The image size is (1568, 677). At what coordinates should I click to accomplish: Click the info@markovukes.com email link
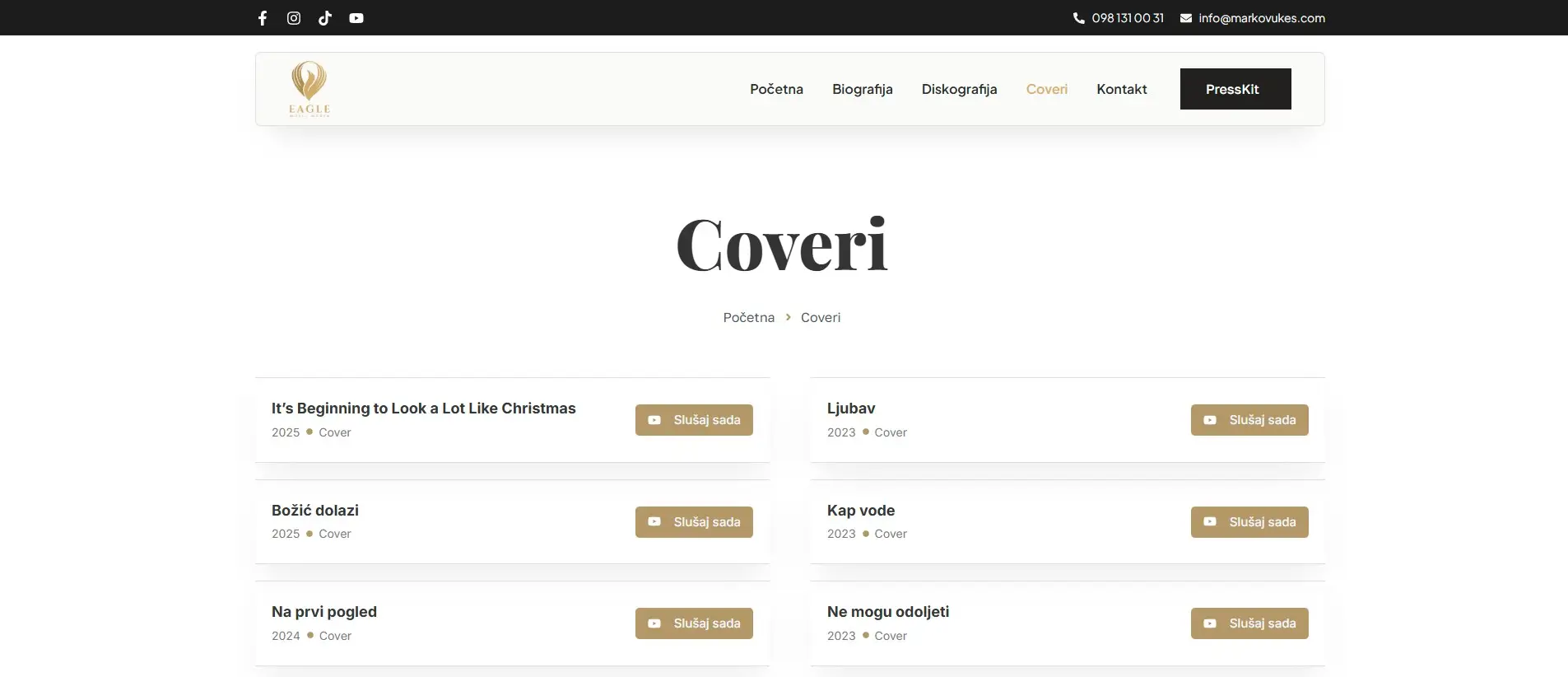click(1261, 18)
